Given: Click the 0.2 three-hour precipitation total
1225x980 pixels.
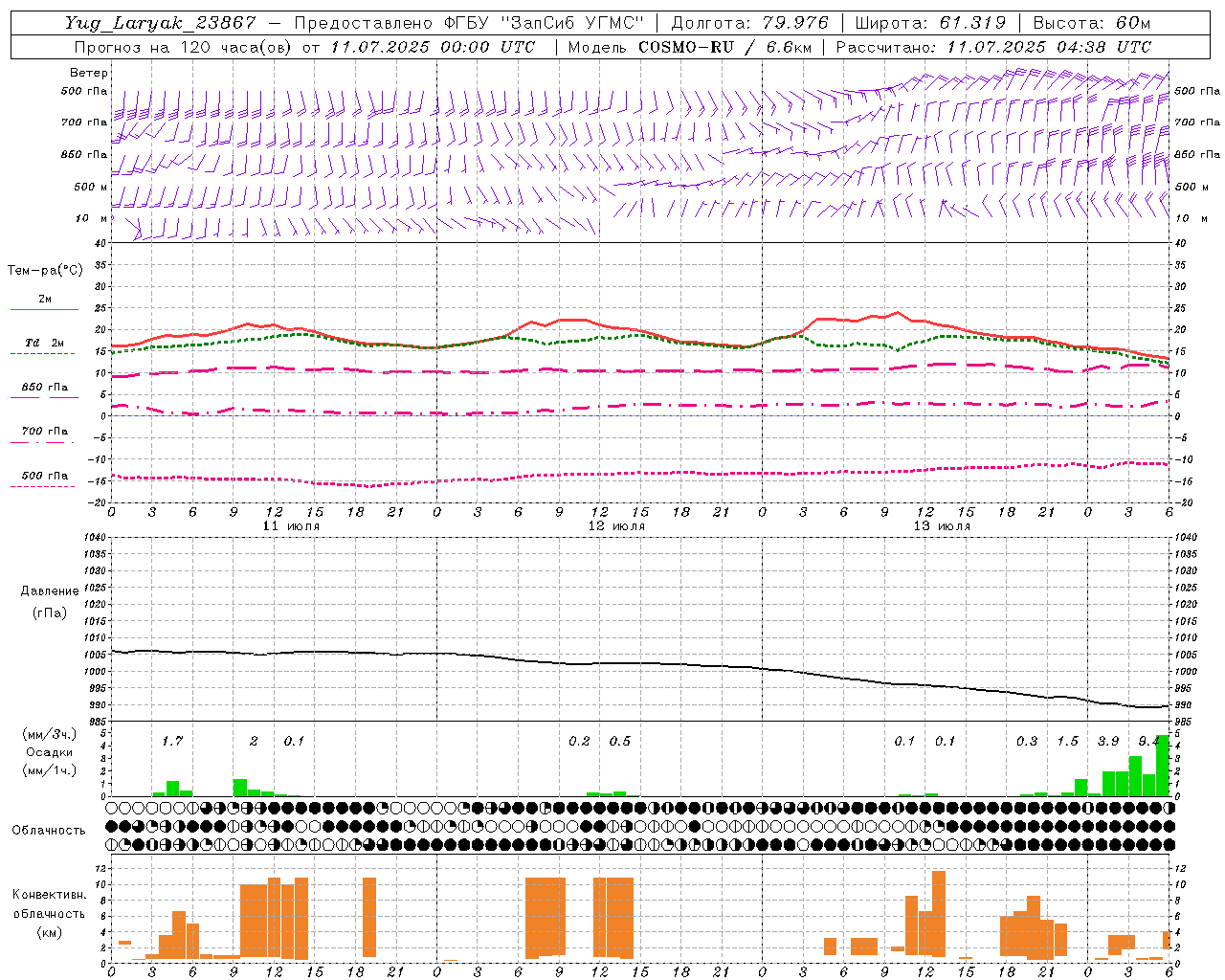Looking at the screenshot, I should 579,741.
